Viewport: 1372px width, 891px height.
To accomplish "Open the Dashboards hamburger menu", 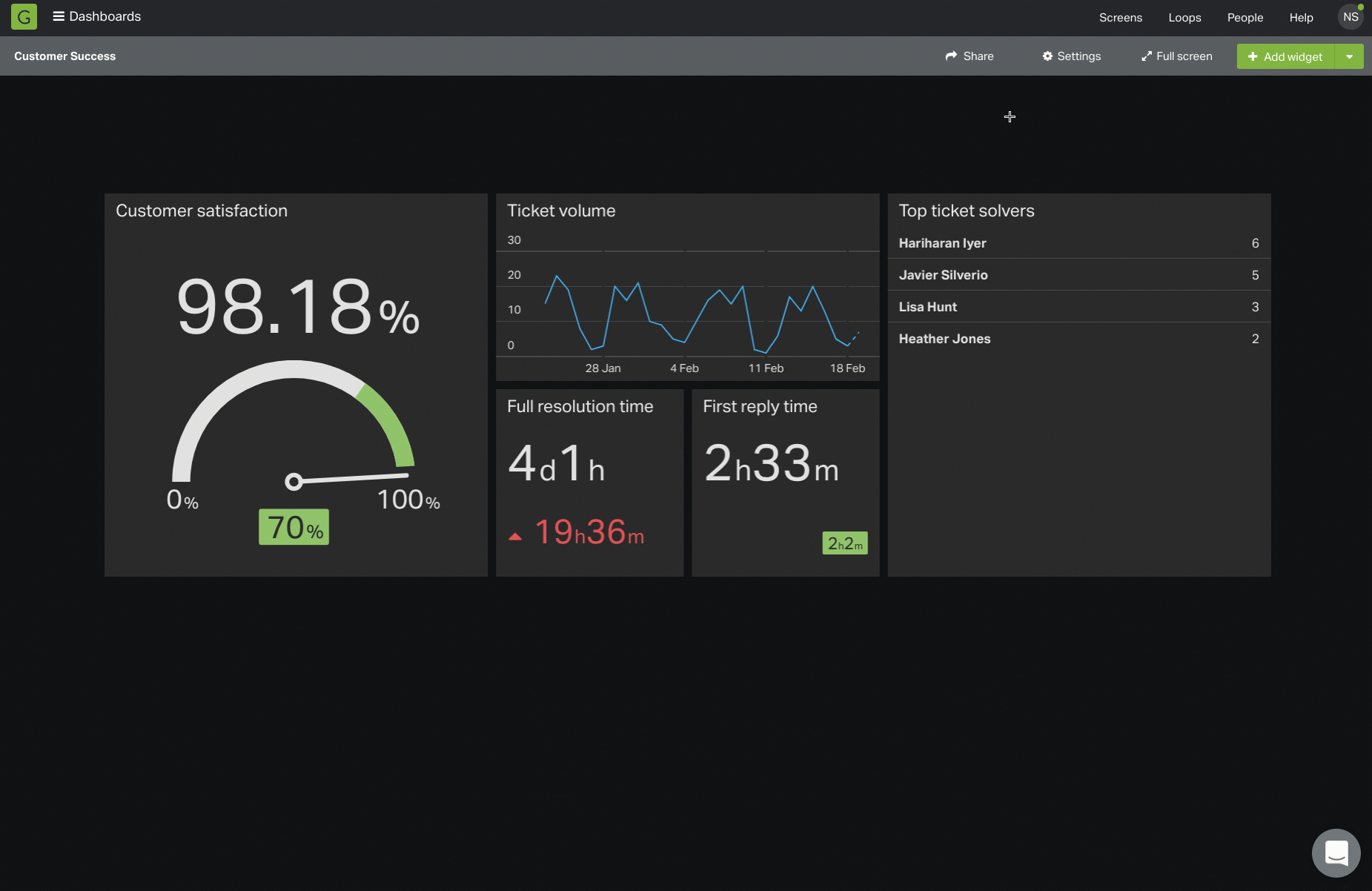I will coord(96,16).
